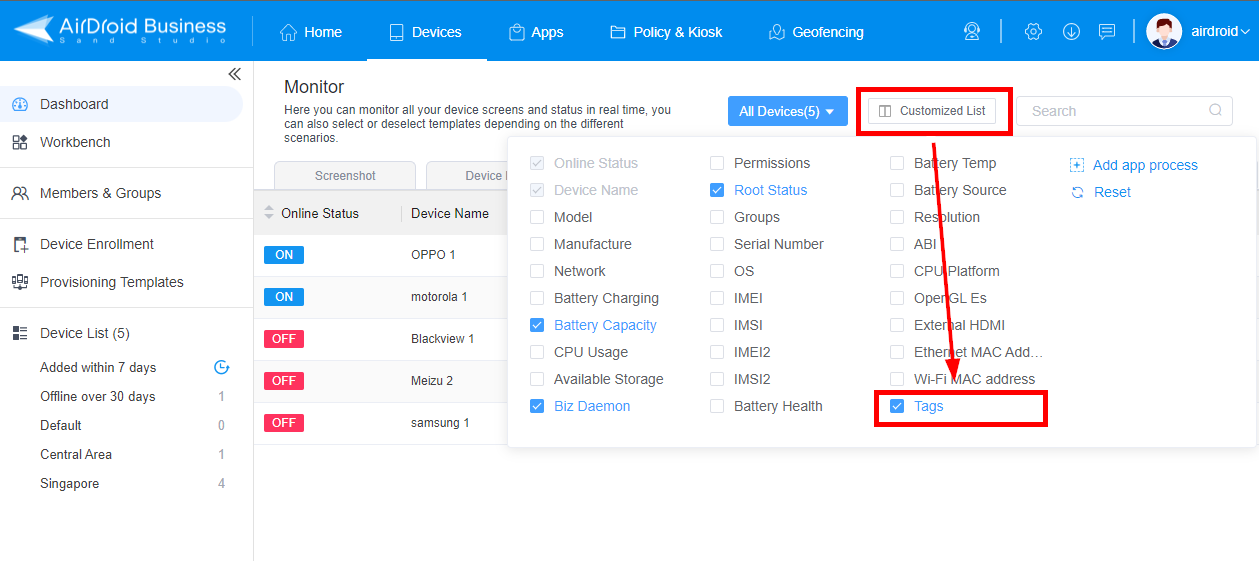
Task: Open Policy & Kiosk tab
Action: click(x=666, y=32)
